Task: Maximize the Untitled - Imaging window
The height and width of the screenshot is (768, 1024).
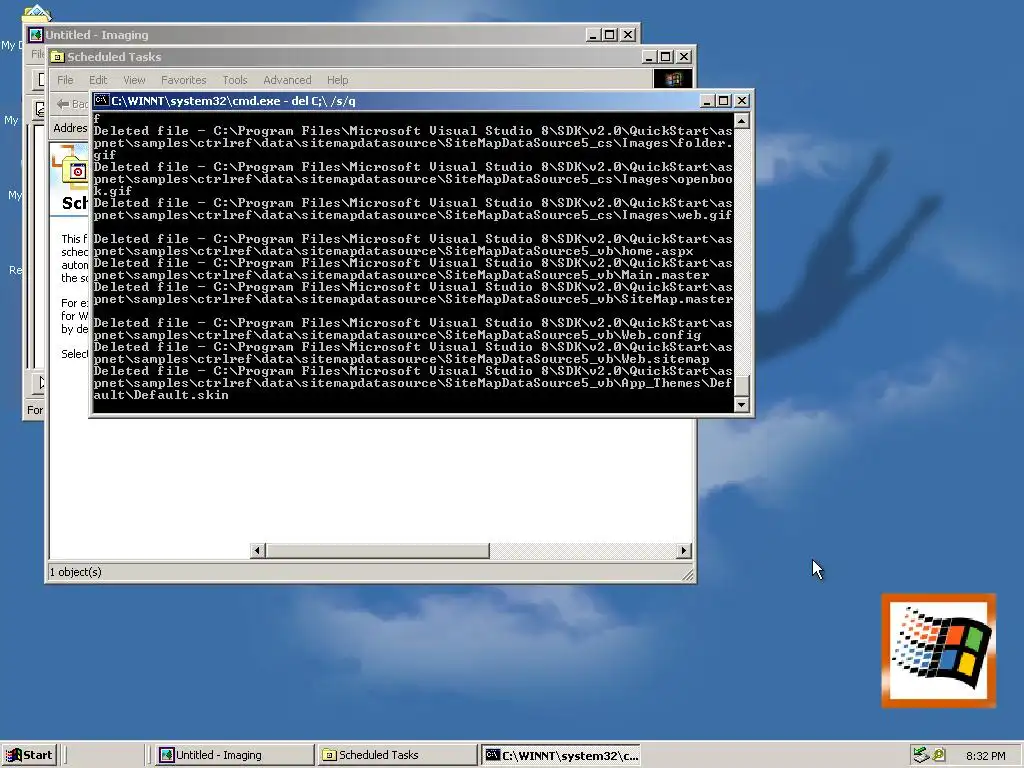Action: click(609, 35)
